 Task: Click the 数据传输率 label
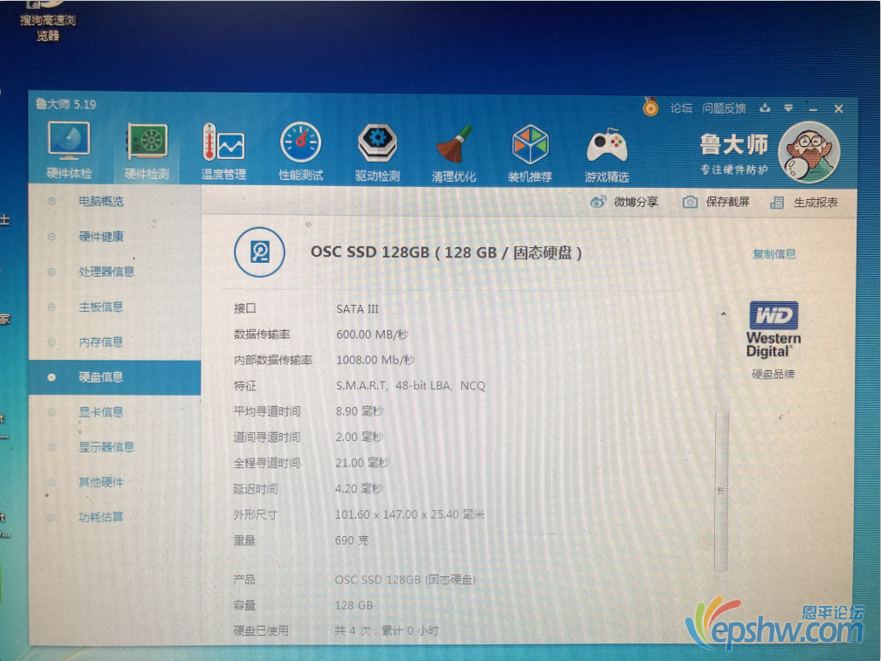tap(262, 334)
